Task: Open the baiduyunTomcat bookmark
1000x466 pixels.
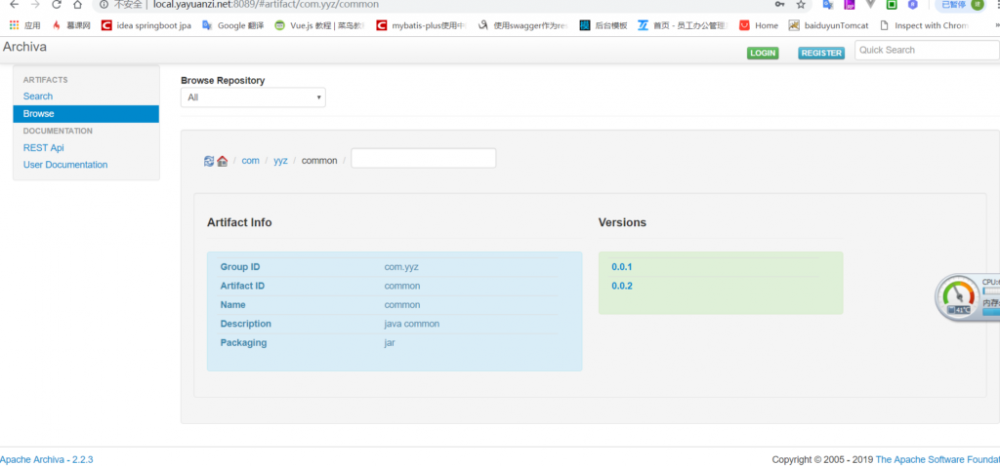Action: [x=828, y=25]
